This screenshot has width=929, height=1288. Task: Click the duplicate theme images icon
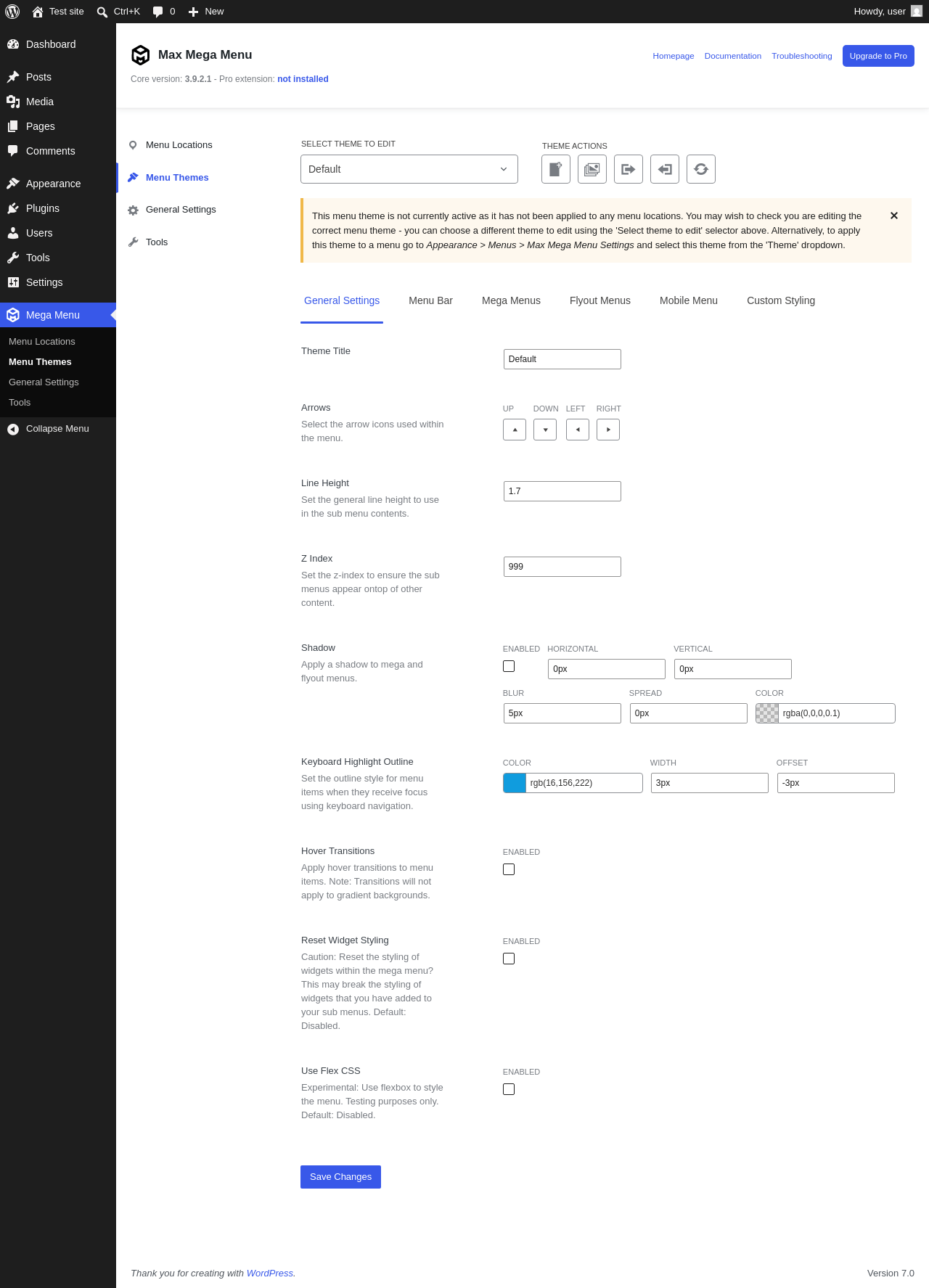[x=592, y=169]
